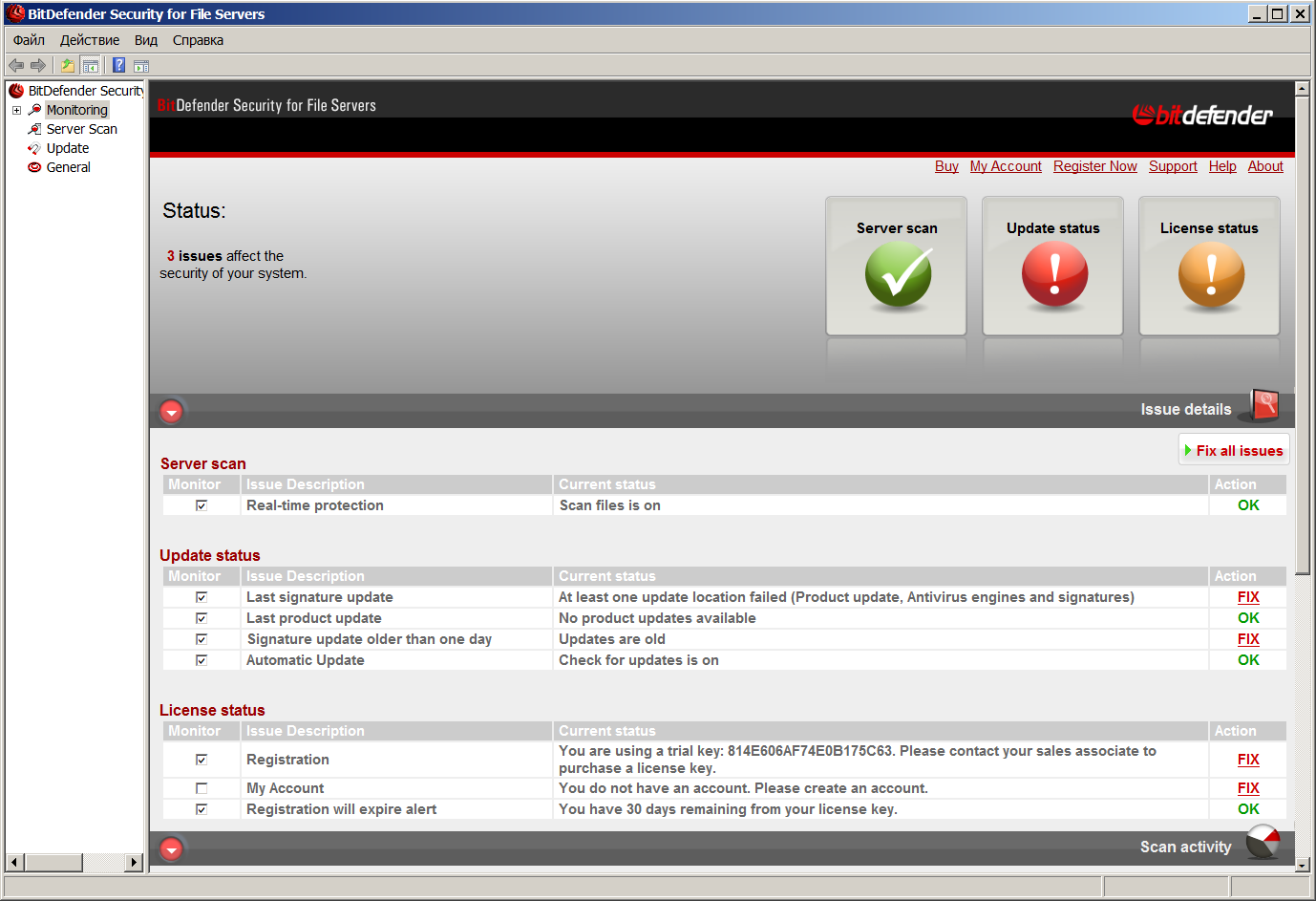1316x901 pixels.
Task: Click the Scan activity pie chart icon
Action: pyautogui.click(x=1263, y=843)
